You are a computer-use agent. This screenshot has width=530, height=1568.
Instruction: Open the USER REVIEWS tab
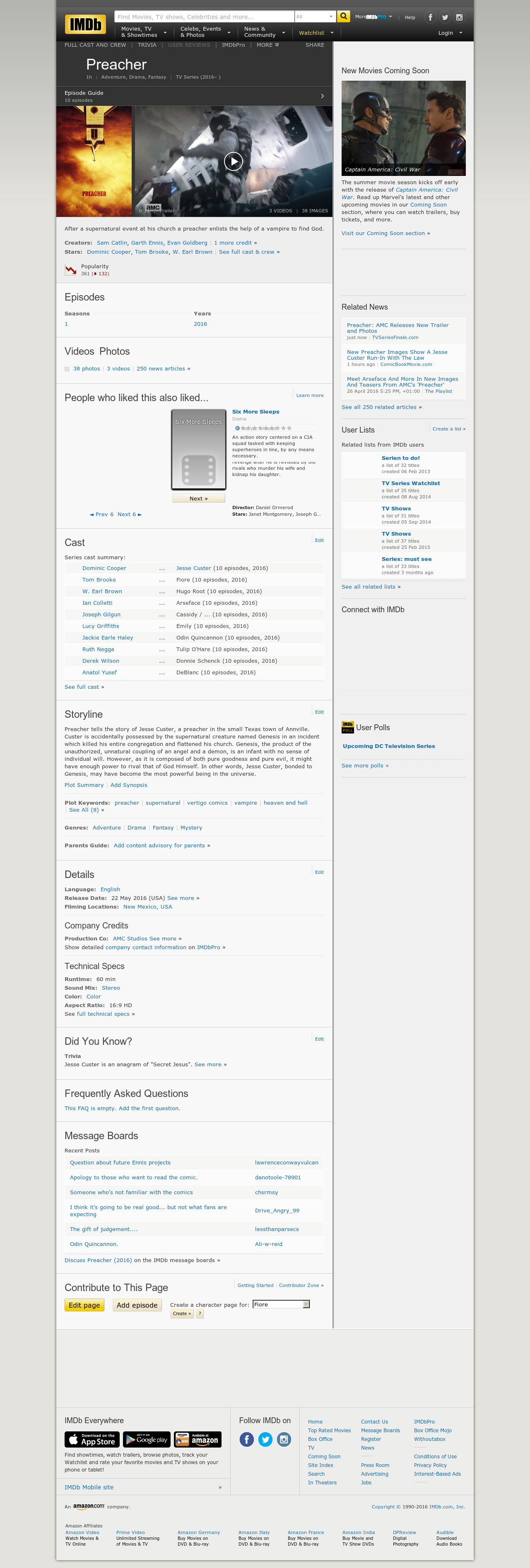(189, 45)
